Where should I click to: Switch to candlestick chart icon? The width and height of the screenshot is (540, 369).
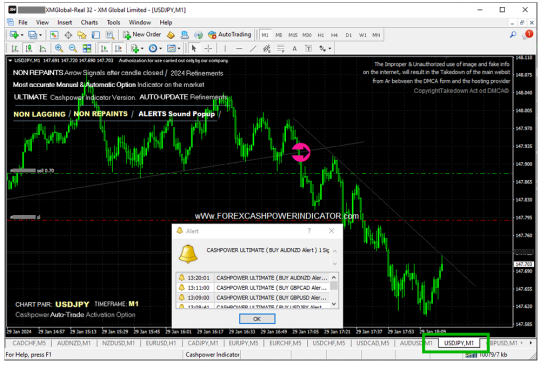coord(29,49)
